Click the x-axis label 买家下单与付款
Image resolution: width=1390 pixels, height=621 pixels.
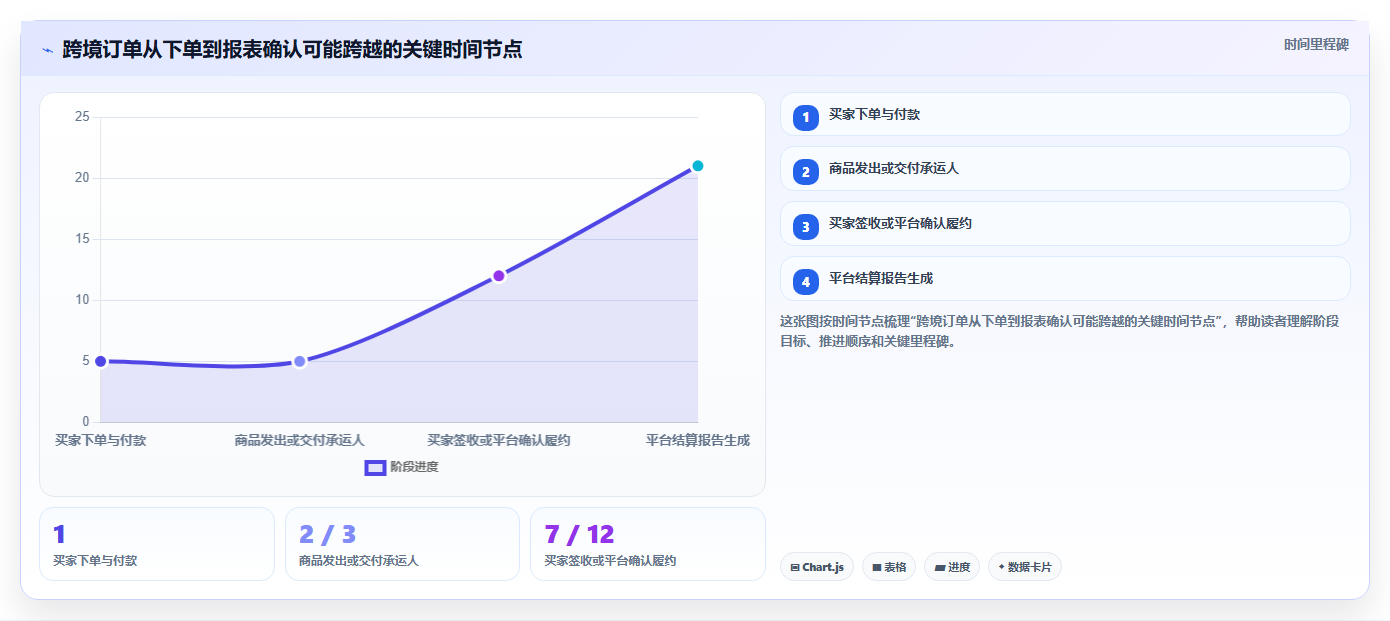pyautogui.click(x=100, y=440)
